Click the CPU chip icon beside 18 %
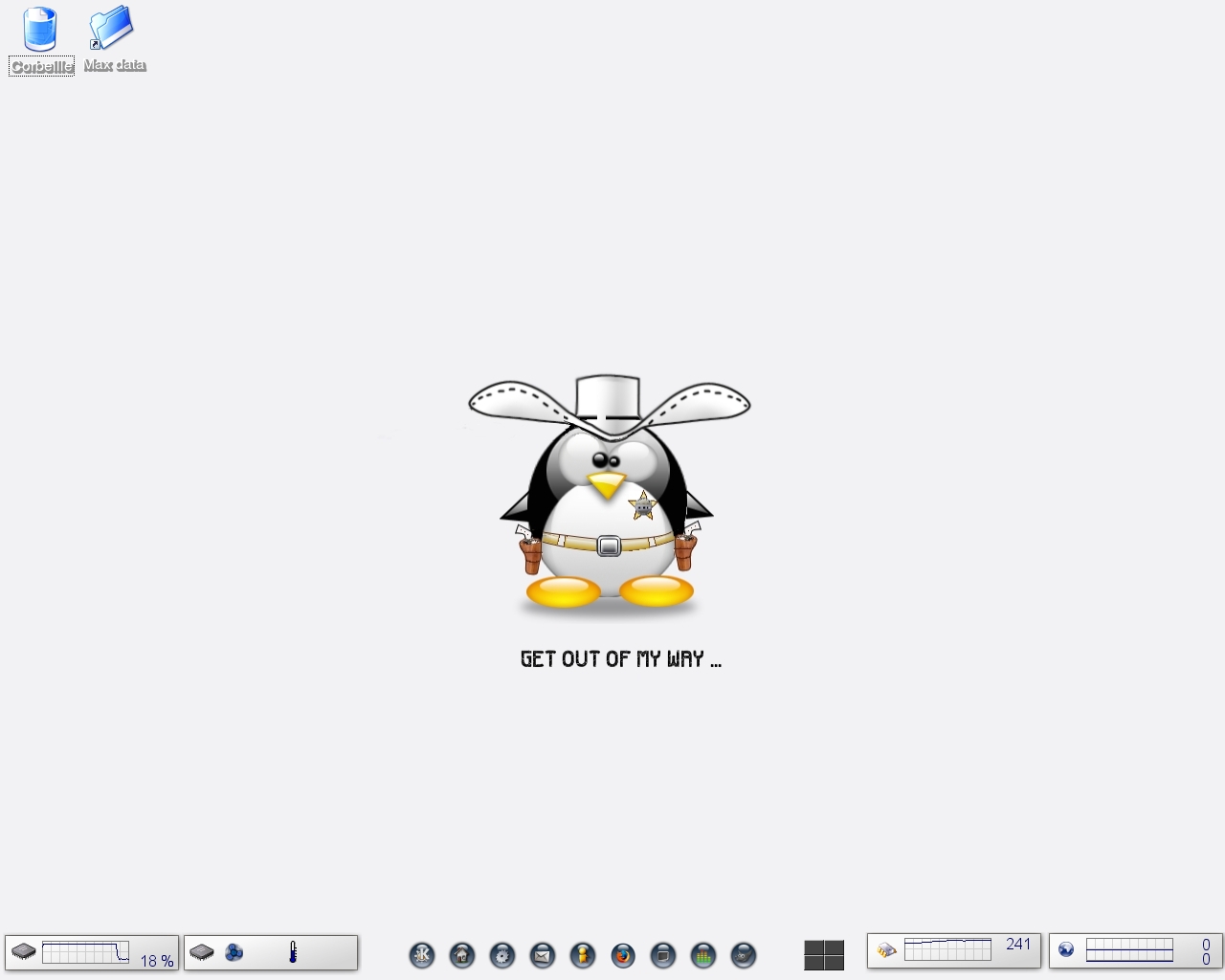This screenshot has width=1225, height=980. [x=24, y=952]
